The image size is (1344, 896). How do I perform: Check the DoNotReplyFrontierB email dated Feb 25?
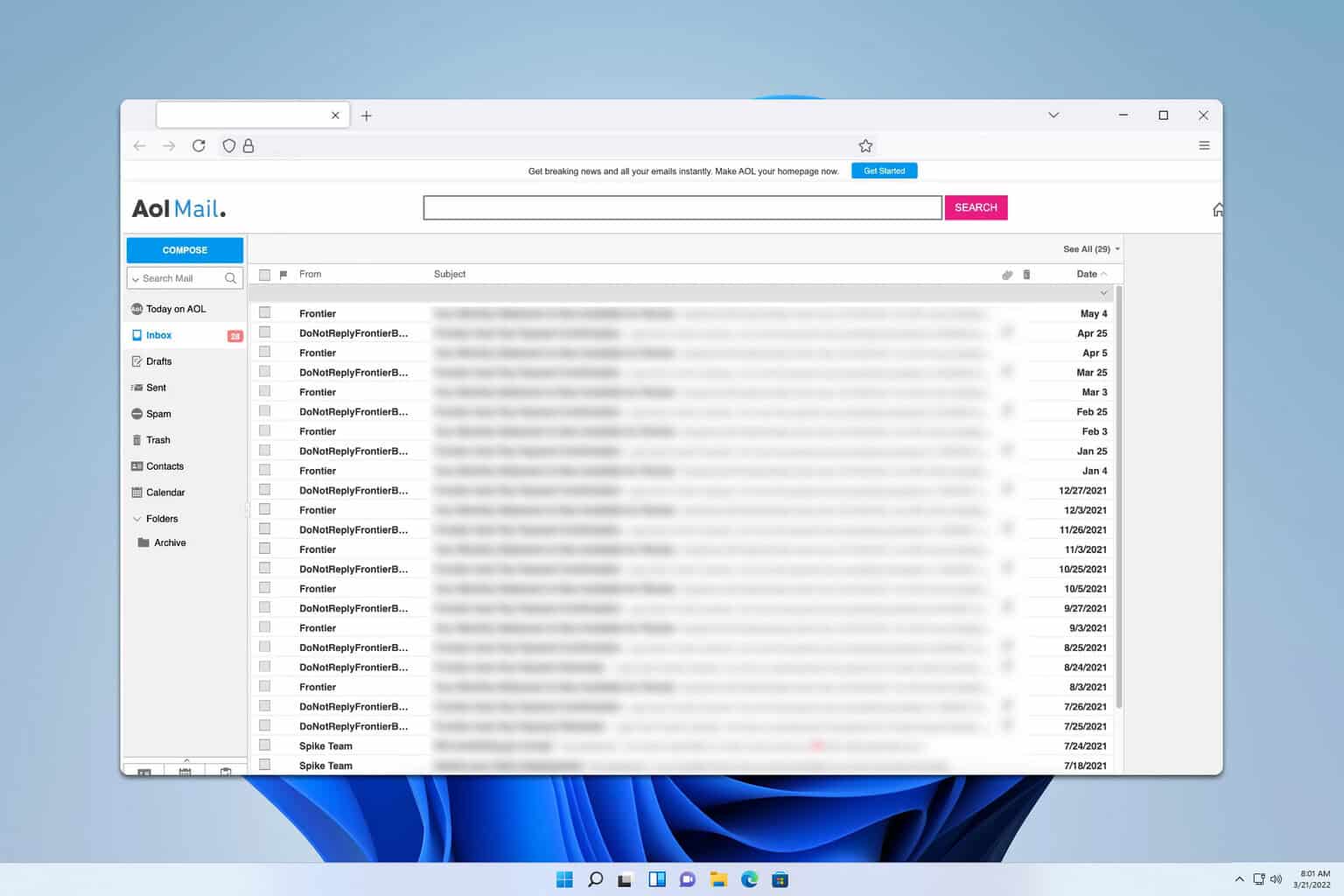point(265,411)
